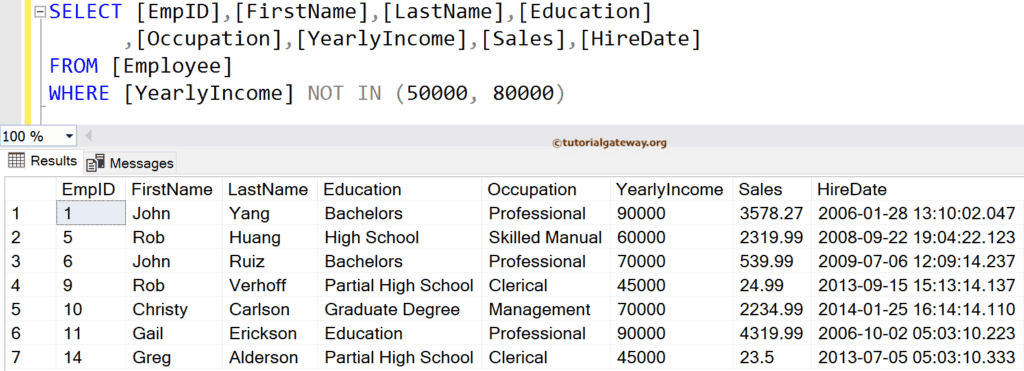Click the '24.99' sales cell
This screenshot has width=1024, height=371.
pyautogui.click(x=772, y=285)
